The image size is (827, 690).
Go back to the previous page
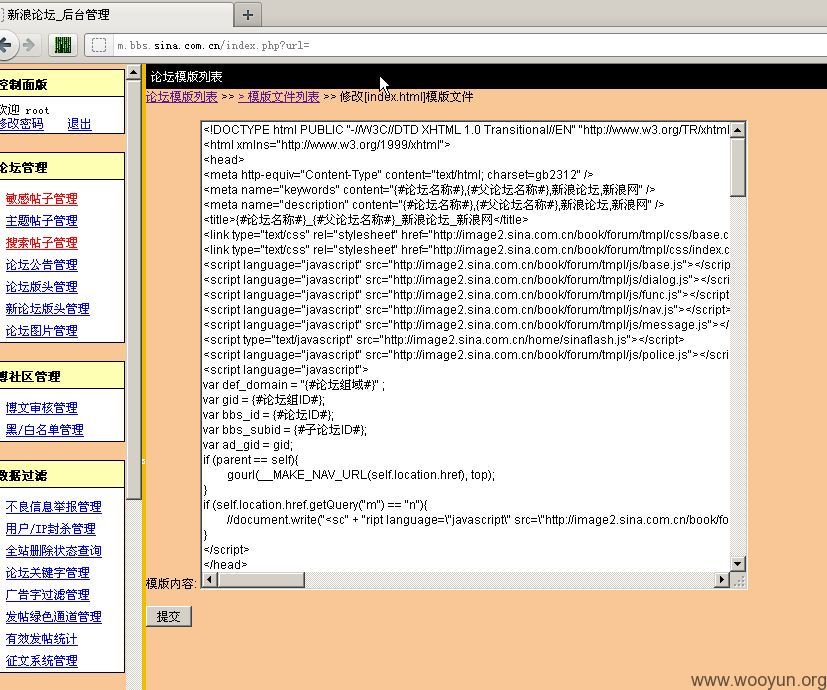point(7,45)
